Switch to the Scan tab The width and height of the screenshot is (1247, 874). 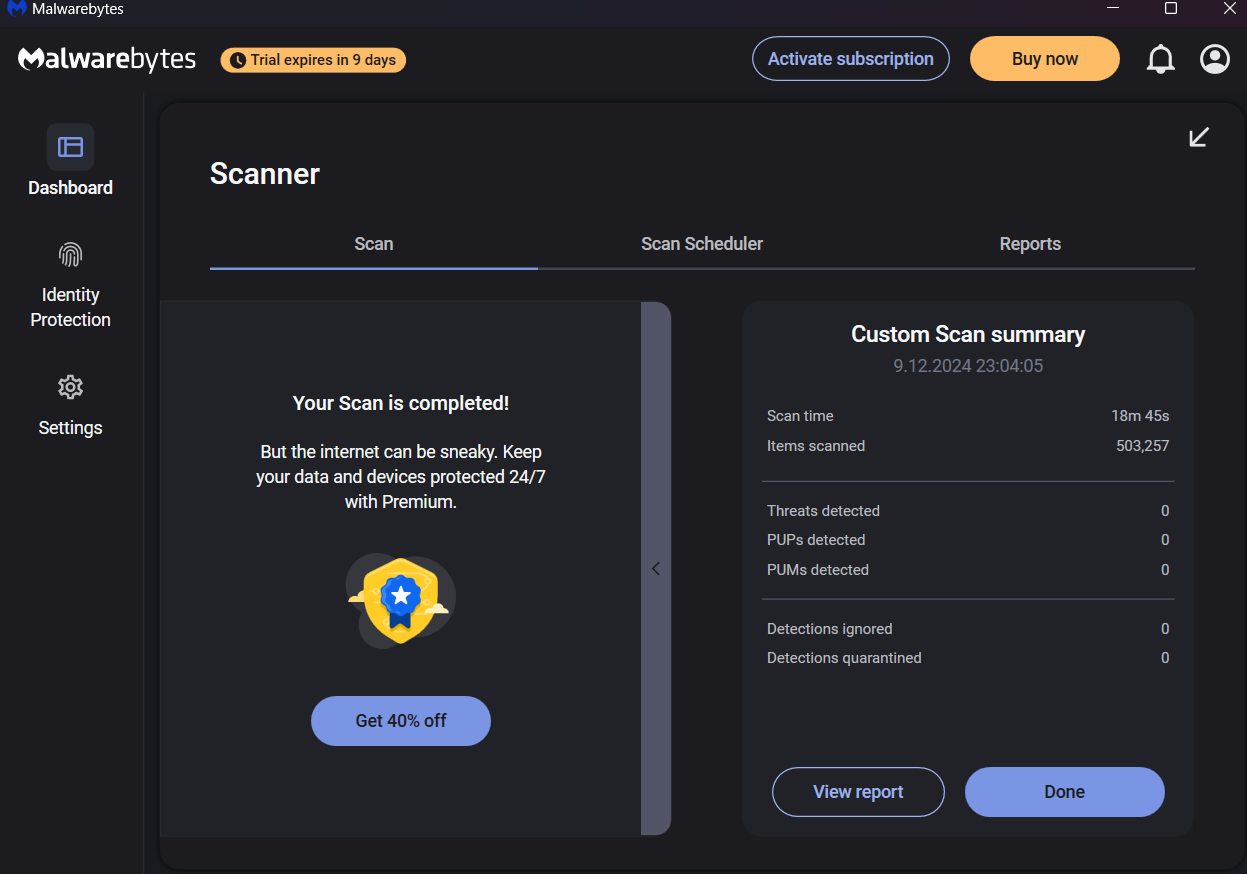(x=374, y=244)
